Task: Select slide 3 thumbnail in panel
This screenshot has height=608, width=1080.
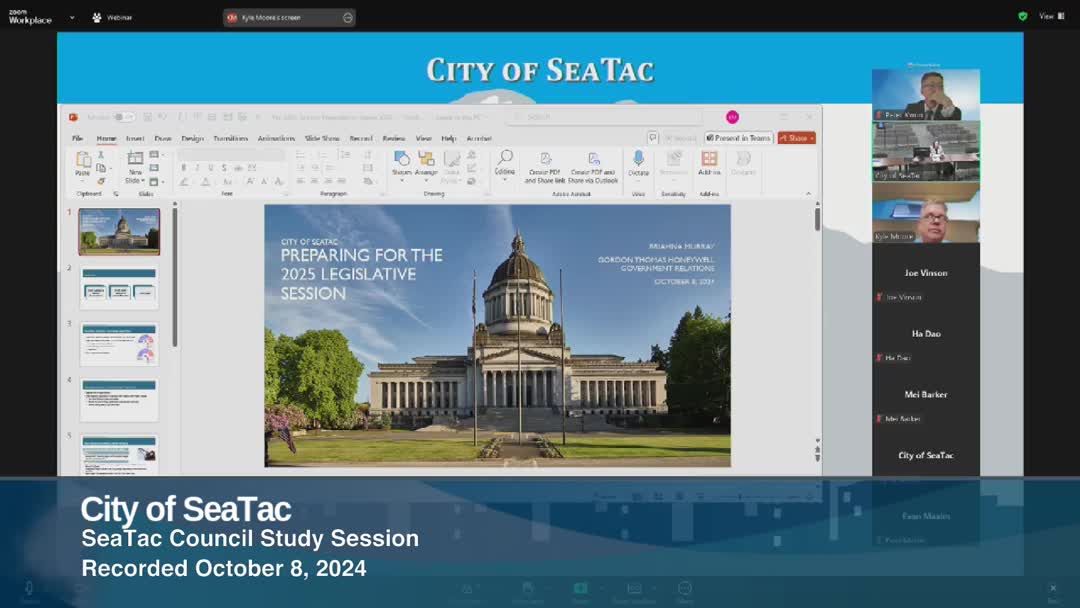Action: click(119, 344)
